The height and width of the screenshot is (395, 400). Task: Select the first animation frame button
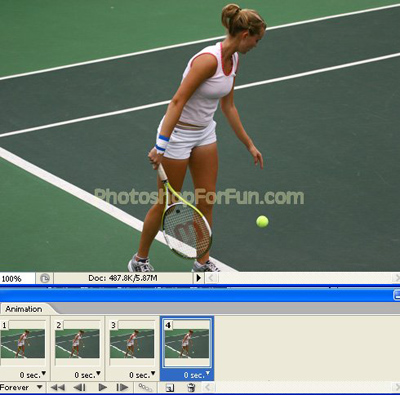(x=57, y=387)
